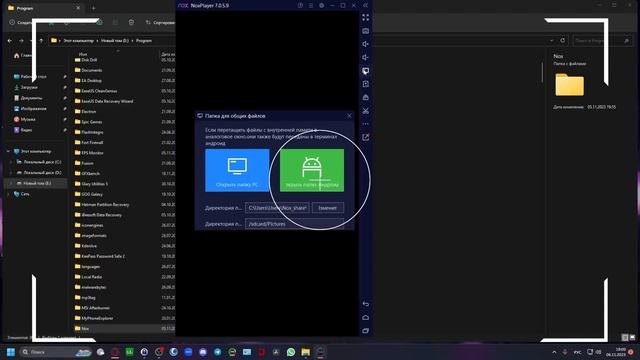
Task: Collapse the Nox sidebar with double-chevron icon
Action: click(366, 5)
